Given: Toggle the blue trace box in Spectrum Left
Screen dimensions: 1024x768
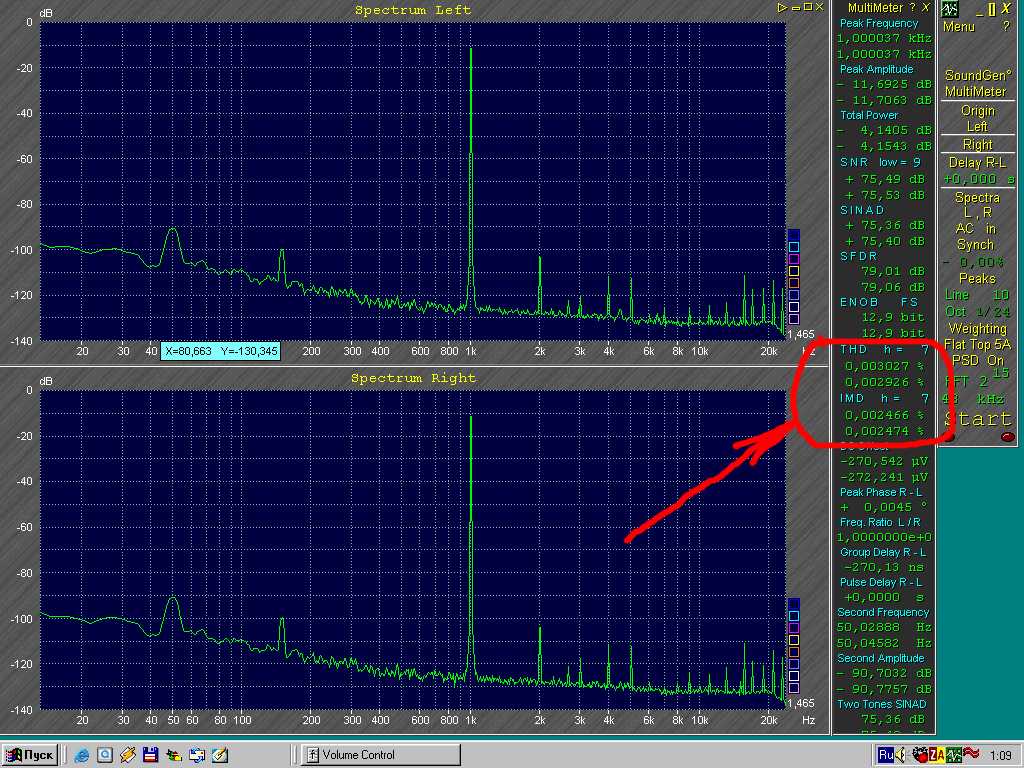Looking at the screenshot, I should pos(794,234).
